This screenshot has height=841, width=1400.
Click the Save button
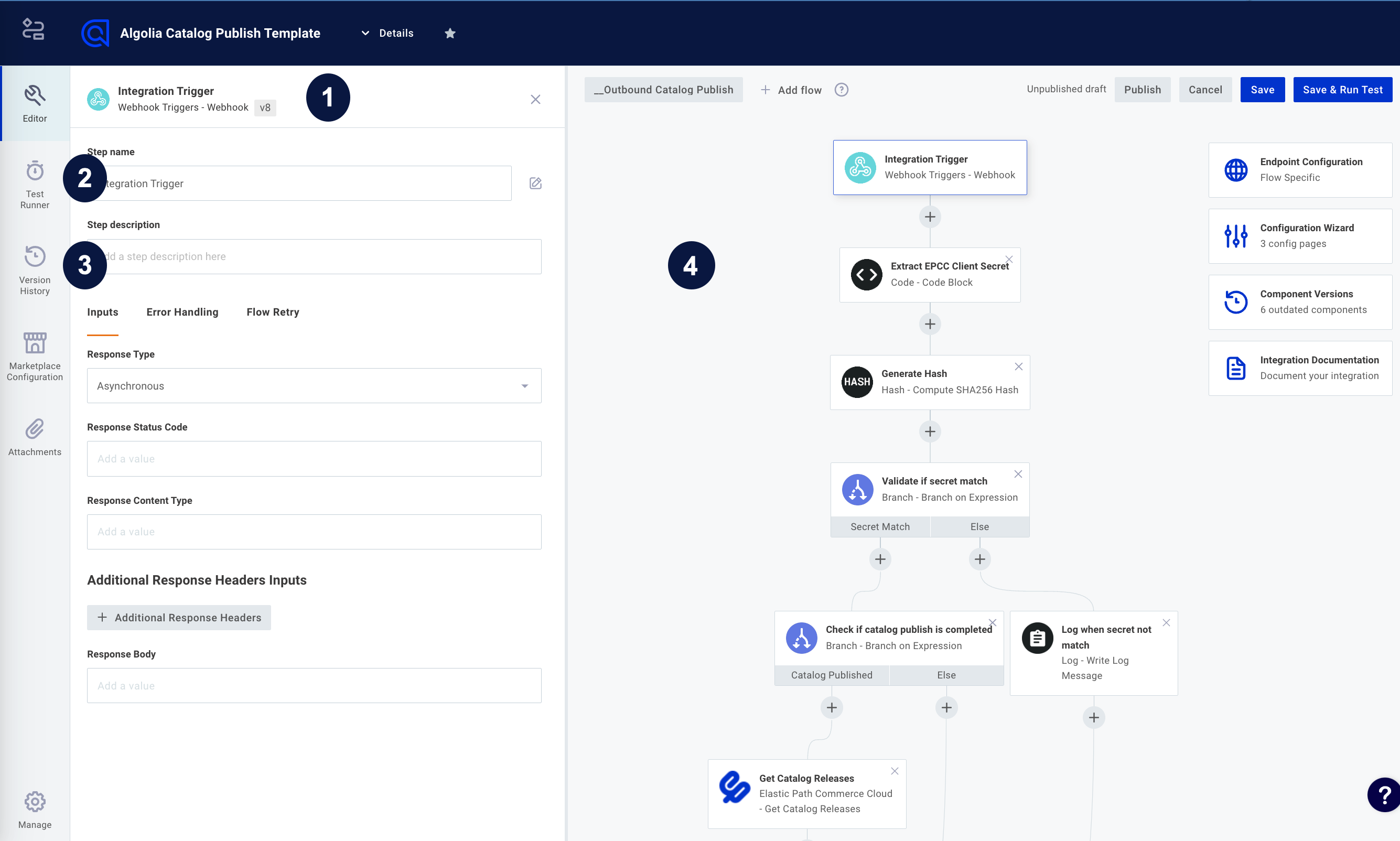point(1262,90)
